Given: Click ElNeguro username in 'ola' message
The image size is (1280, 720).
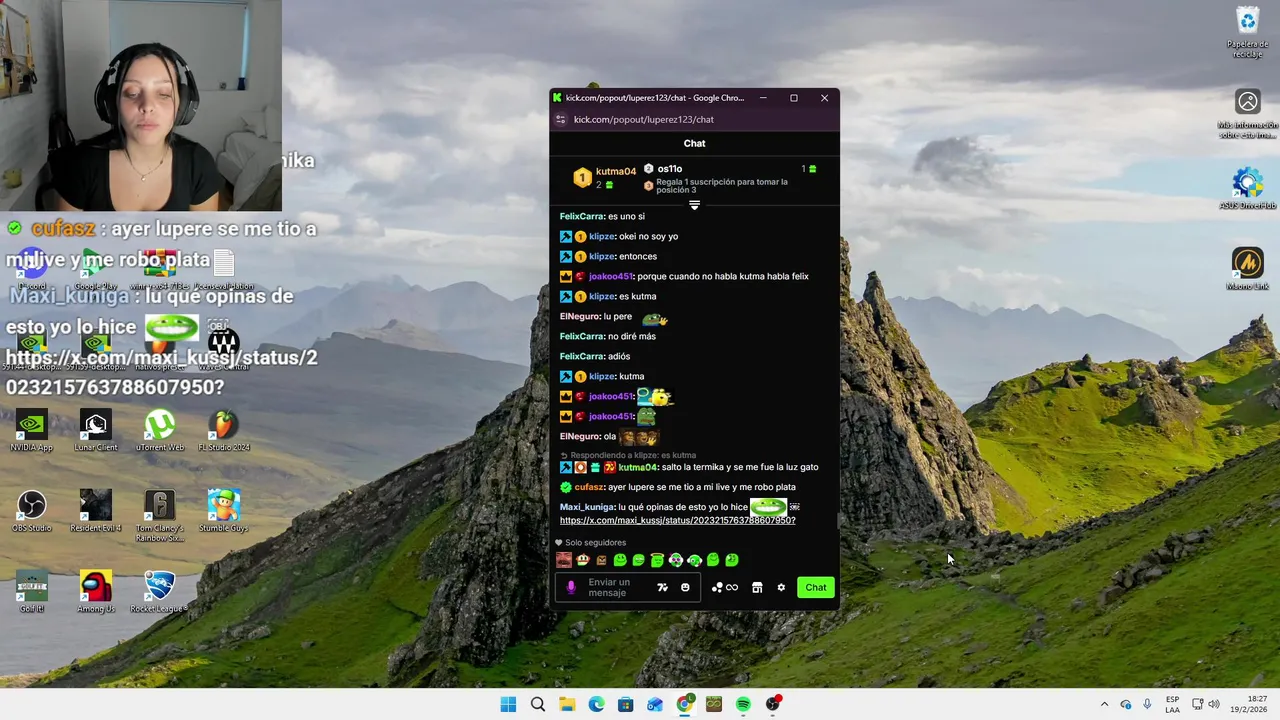Looking at the screenshot, I should (x=580, y=437).
